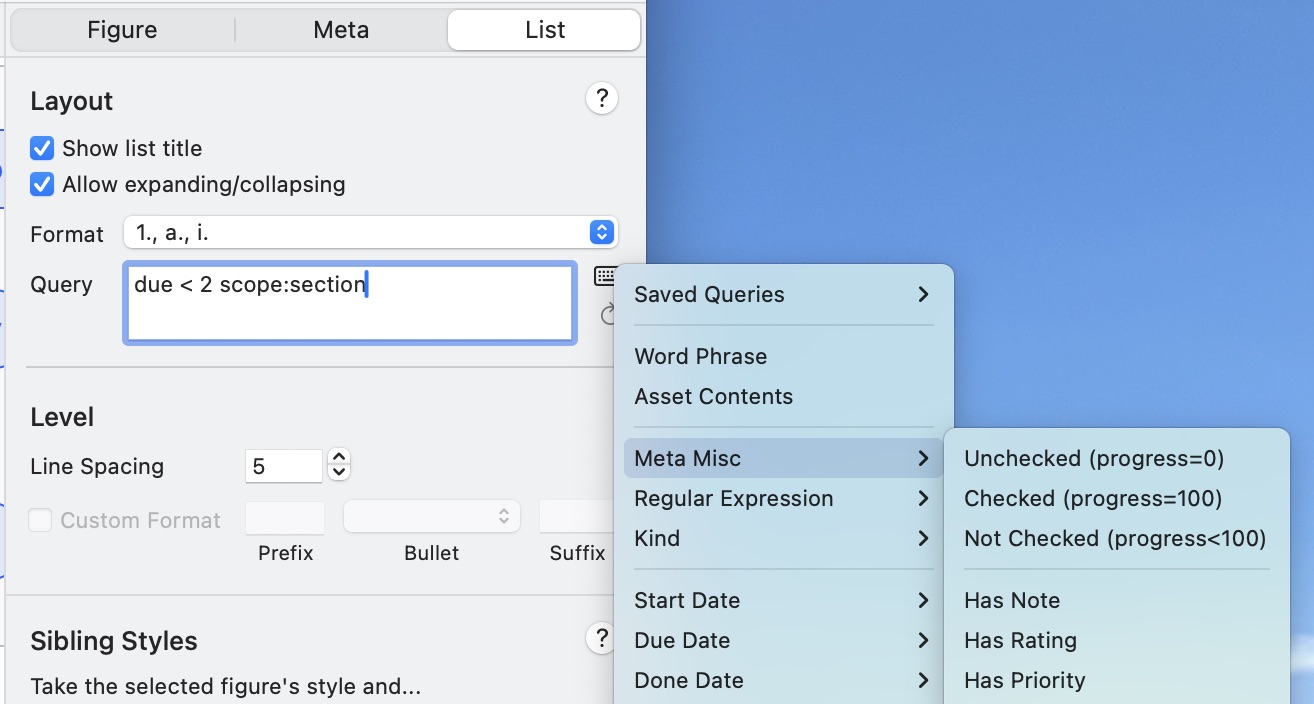Toggle Show list title checkbox
Image resolution: width=1314 pixels, height=704 pixels.
coord(42,149)
